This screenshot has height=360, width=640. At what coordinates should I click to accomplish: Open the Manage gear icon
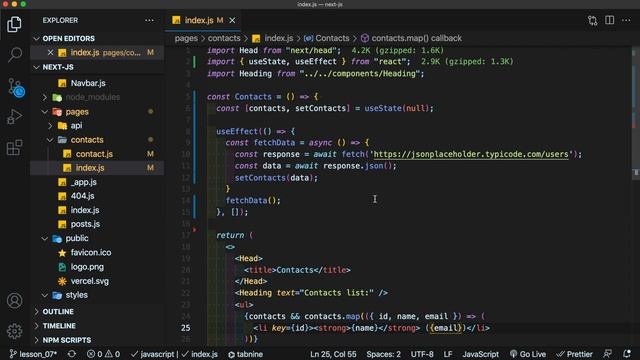pos(15,331)
